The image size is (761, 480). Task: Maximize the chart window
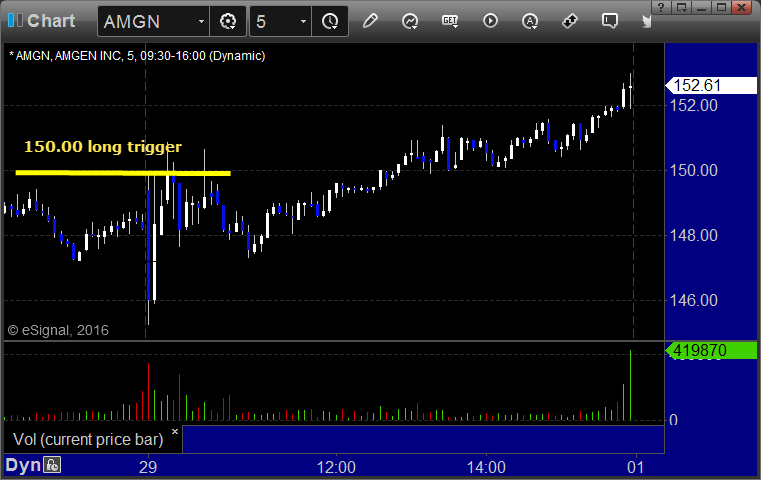[x=721, y=7]
